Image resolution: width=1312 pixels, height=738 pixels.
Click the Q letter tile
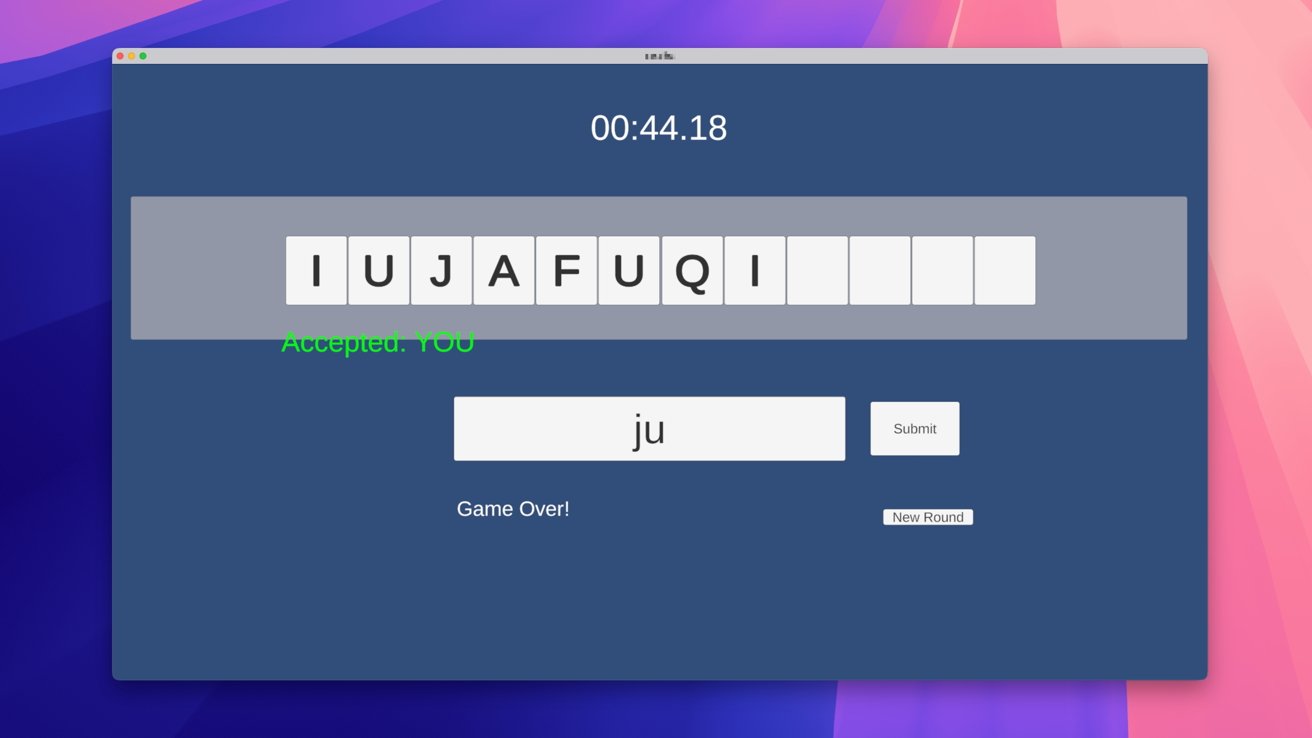point(692,271)
